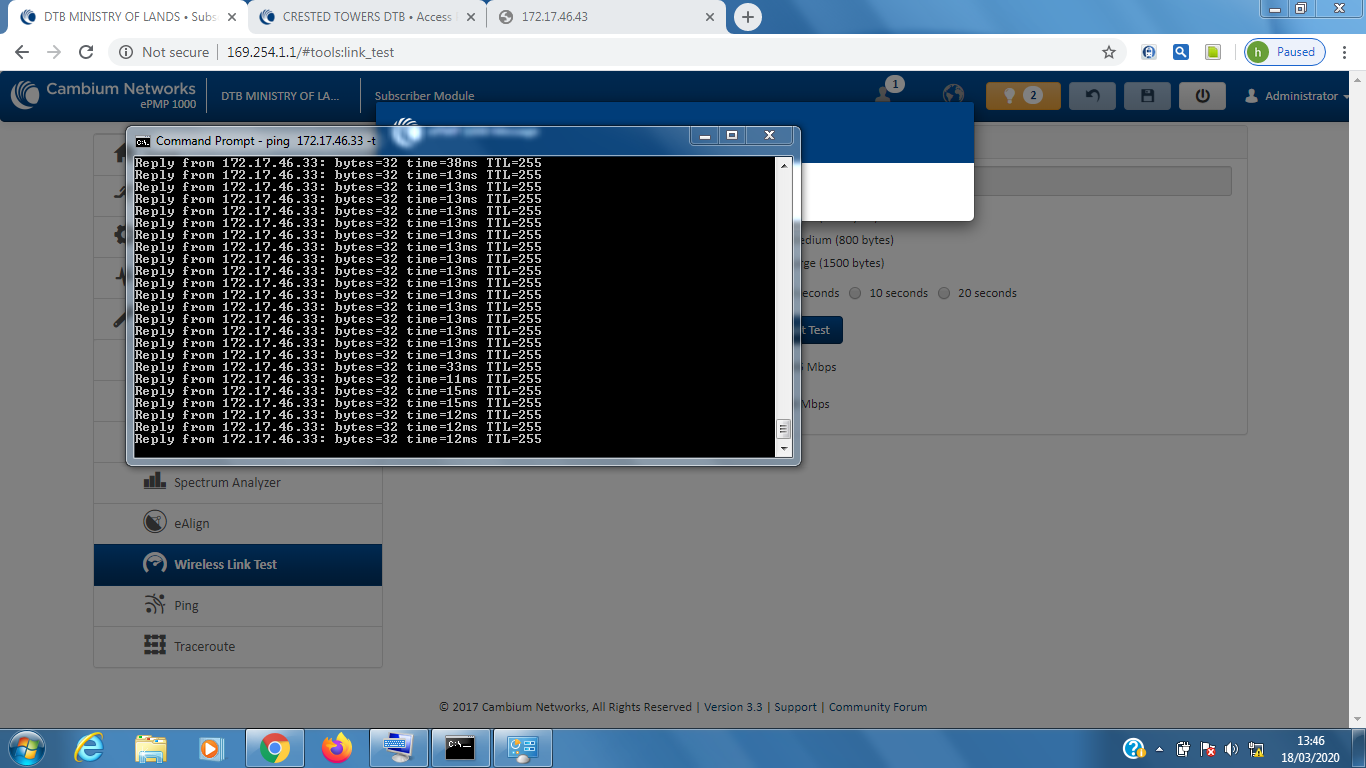Image resolution: width=1366 pixels, height=768 pixels.
Task: Open Chrome's three-dot menu
Action: 1345,52
